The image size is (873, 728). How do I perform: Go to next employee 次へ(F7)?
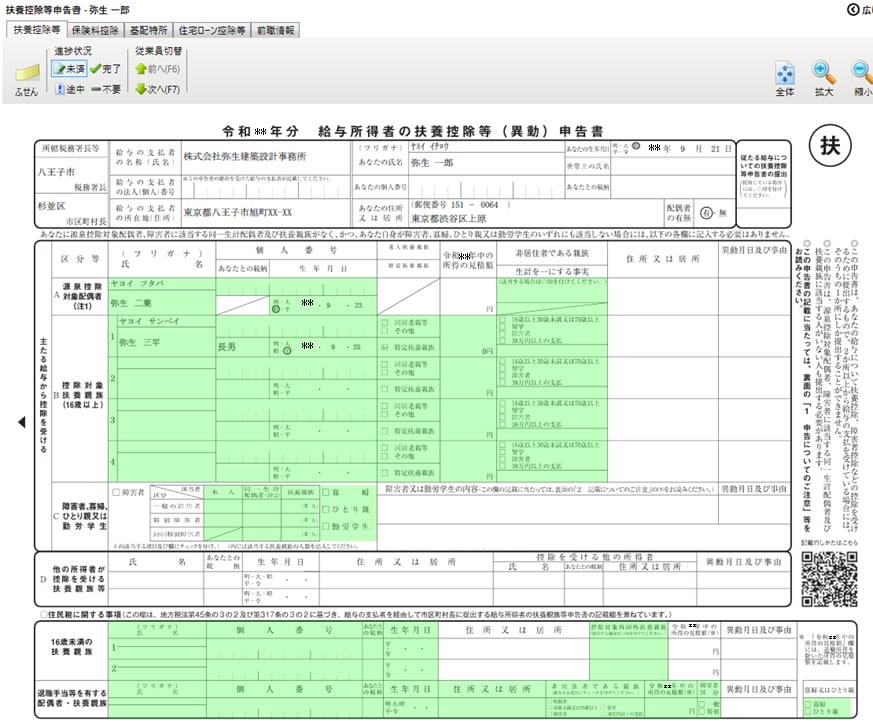157,89
